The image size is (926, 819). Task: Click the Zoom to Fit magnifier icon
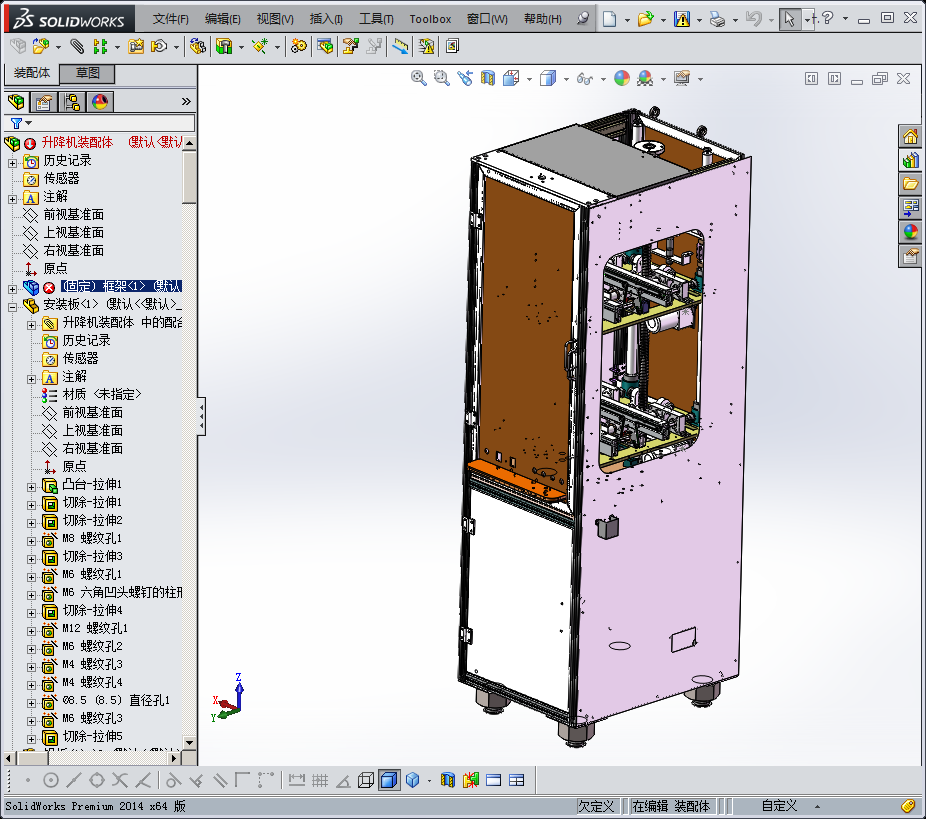(x=419, y=79)
